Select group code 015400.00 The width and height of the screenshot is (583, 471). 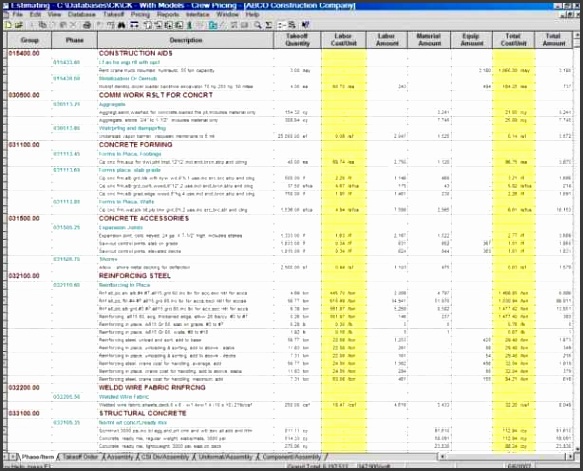[24, 54]
